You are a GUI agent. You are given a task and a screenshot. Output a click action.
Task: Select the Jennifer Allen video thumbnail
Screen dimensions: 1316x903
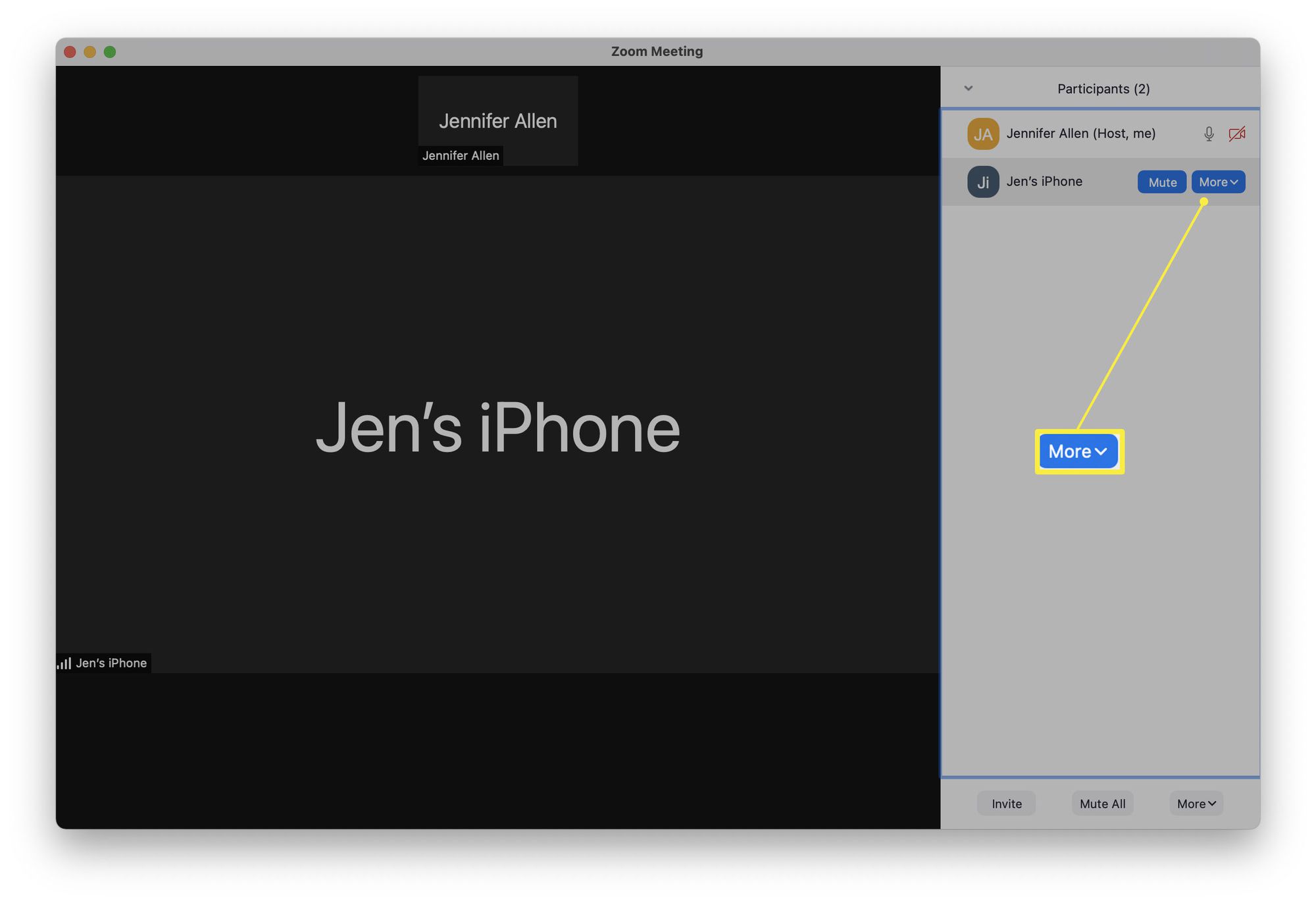(x=498, y=121)
